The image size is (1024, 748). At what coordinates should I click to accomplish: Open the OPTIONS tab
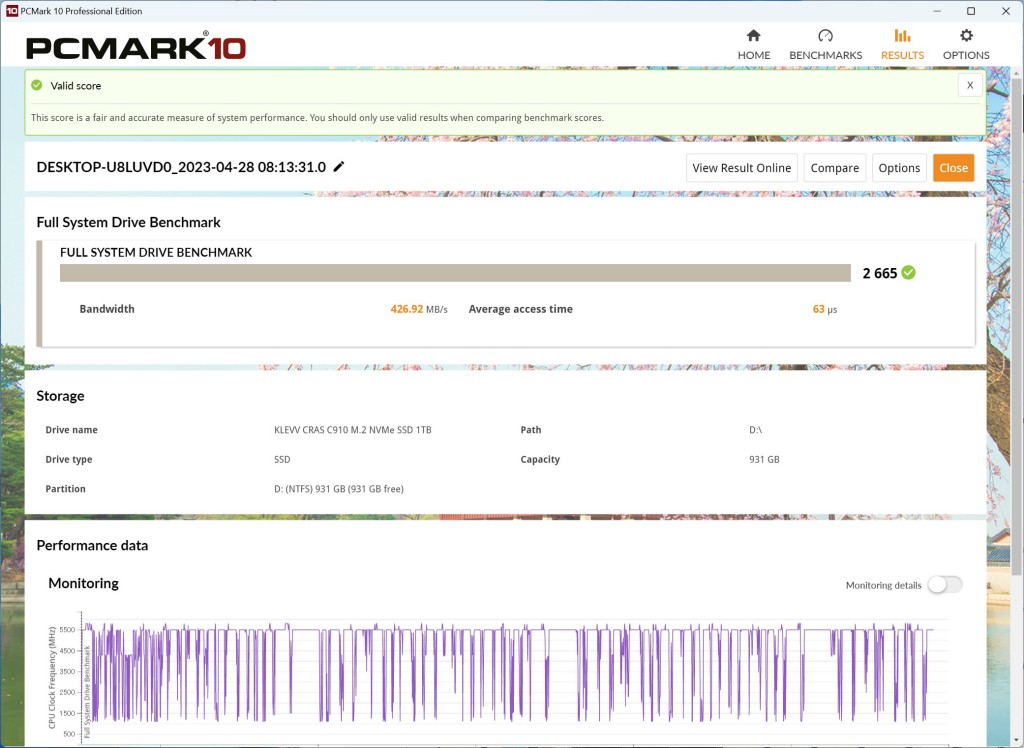point(966,44)
